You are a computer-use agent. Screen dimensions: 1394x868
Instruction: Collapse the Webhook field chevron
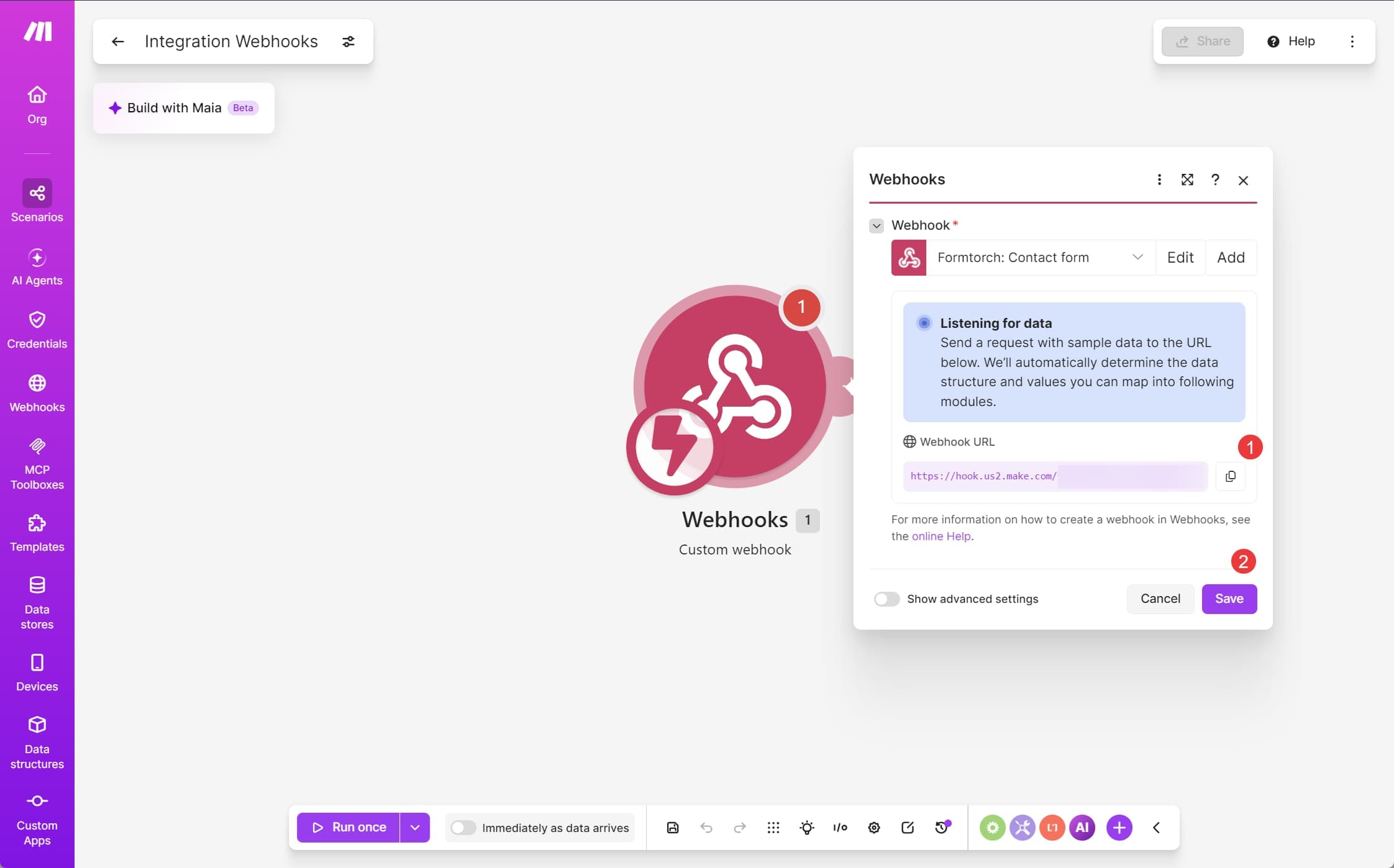pos(876,225)
